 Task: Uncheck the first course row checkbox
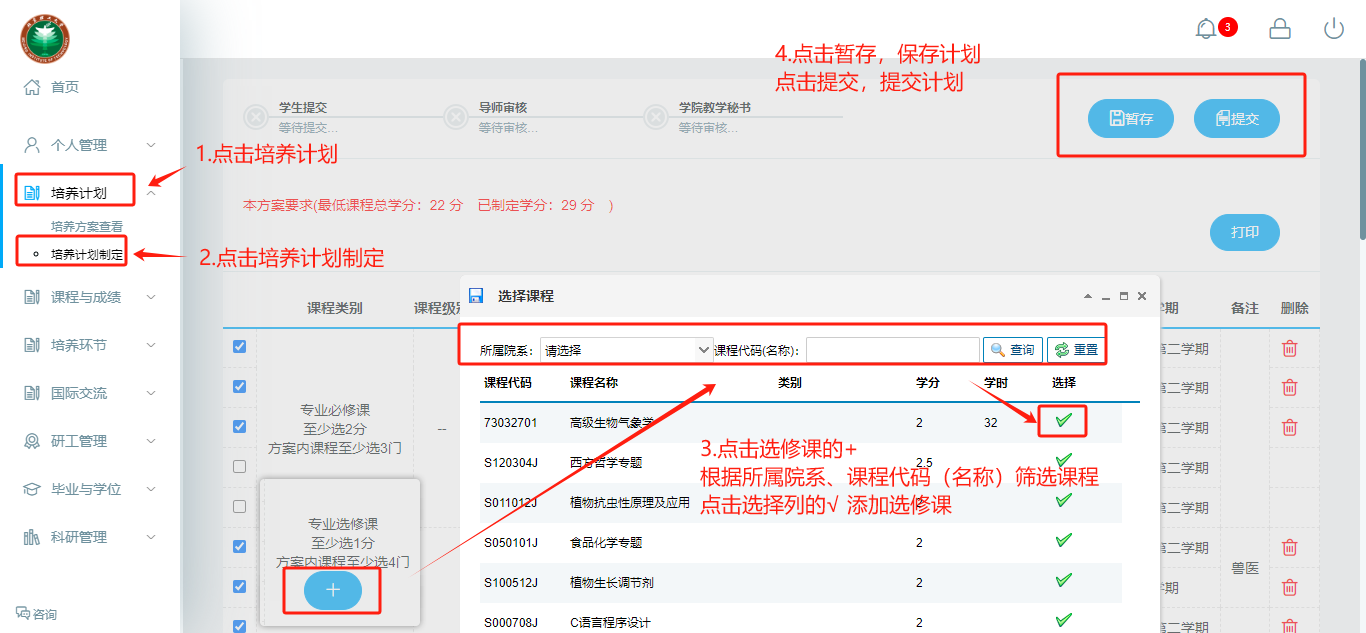(x=239, y=346)
